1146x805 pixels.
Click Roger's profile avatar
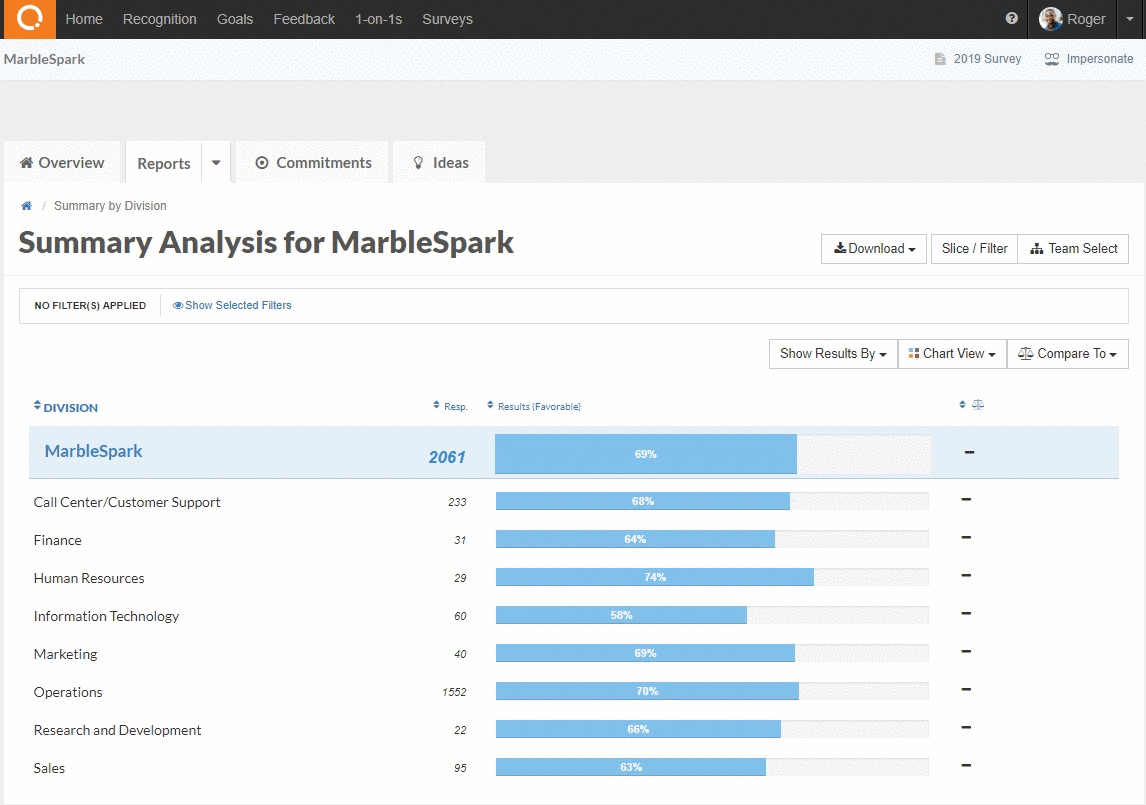tap(1050, 19)
